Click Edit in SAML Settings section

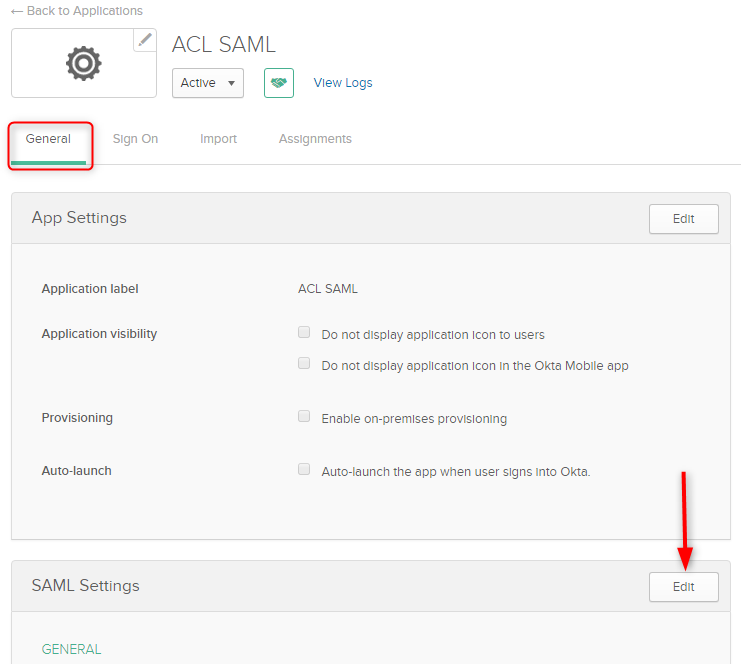pyautogui.click(x=684, y=587)
